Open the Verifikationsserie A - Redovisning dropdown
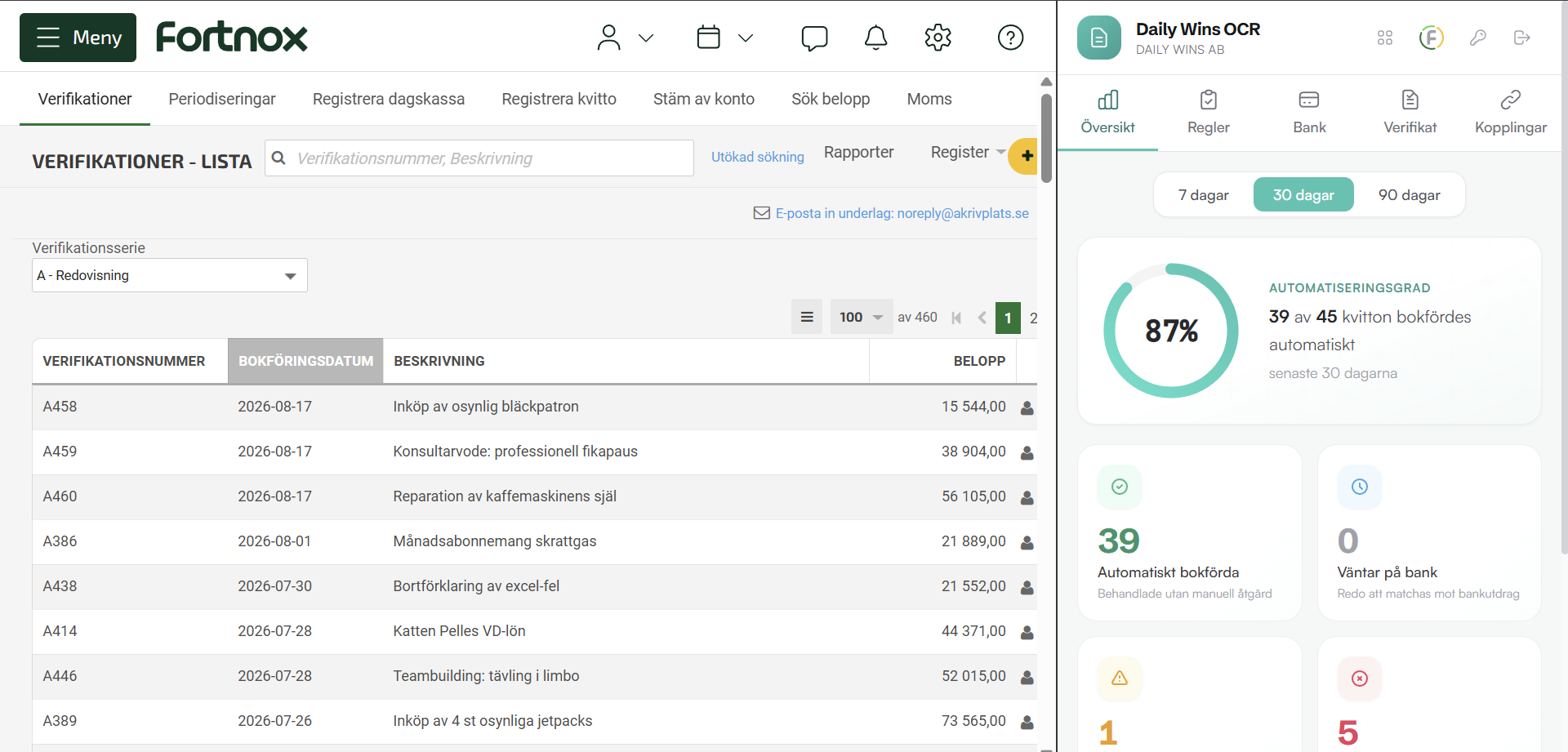The height and width of the screenshot is (752, 1568). [170, 275]
